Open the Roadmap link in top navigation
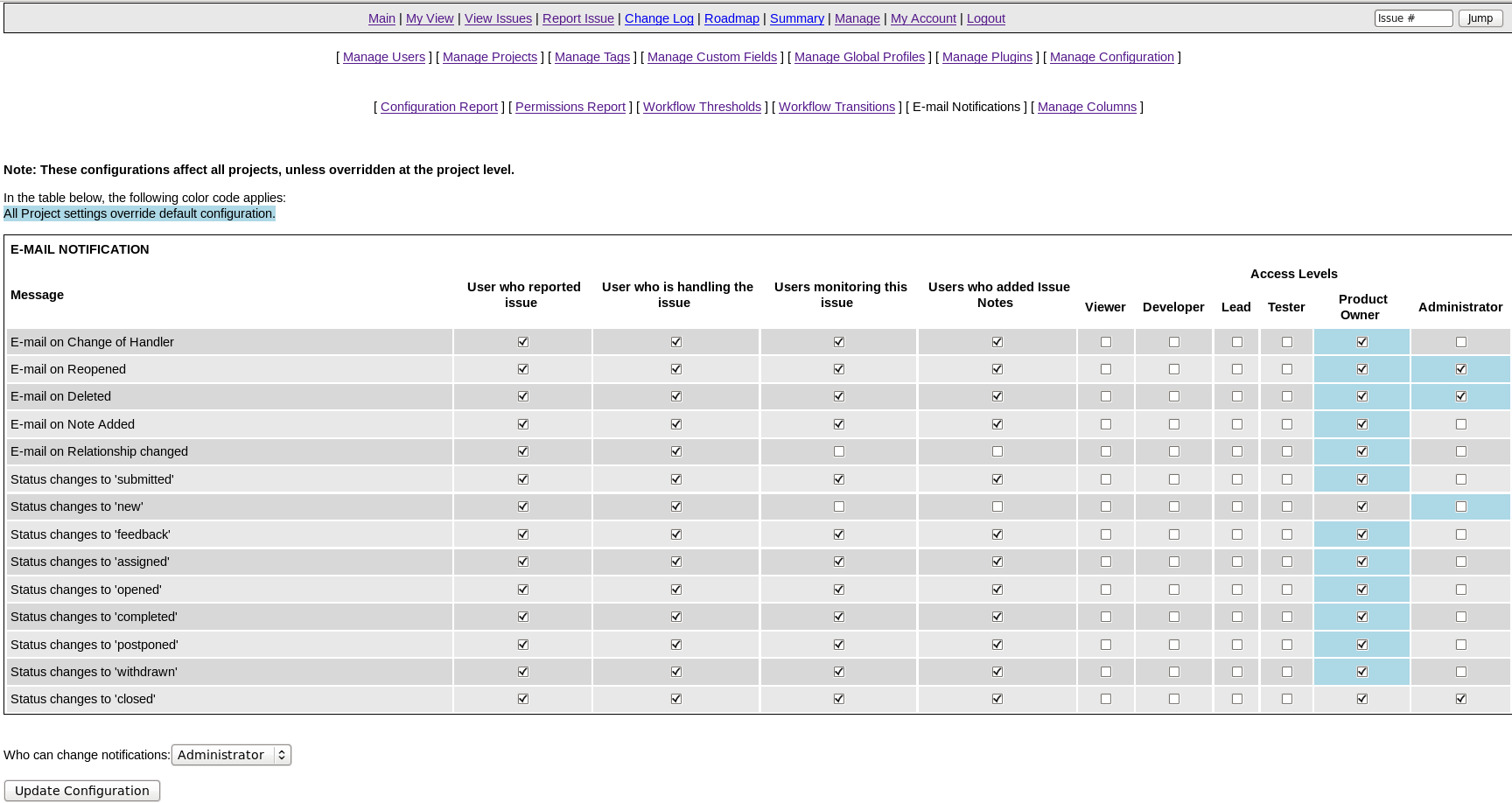 pyautogui.click(x=731, y=18)
